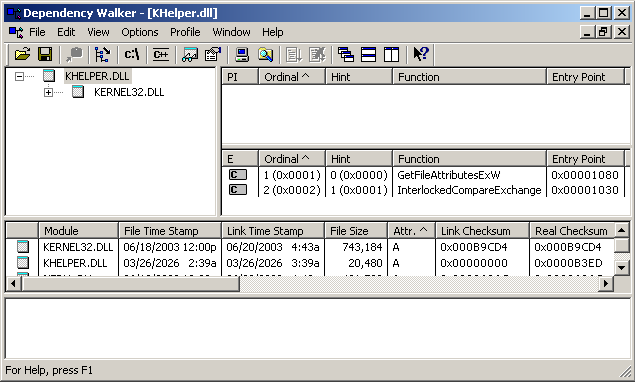635x382 pixels.
Task: Sort the exports list by Ordinal header
Action: coord(292,158)
